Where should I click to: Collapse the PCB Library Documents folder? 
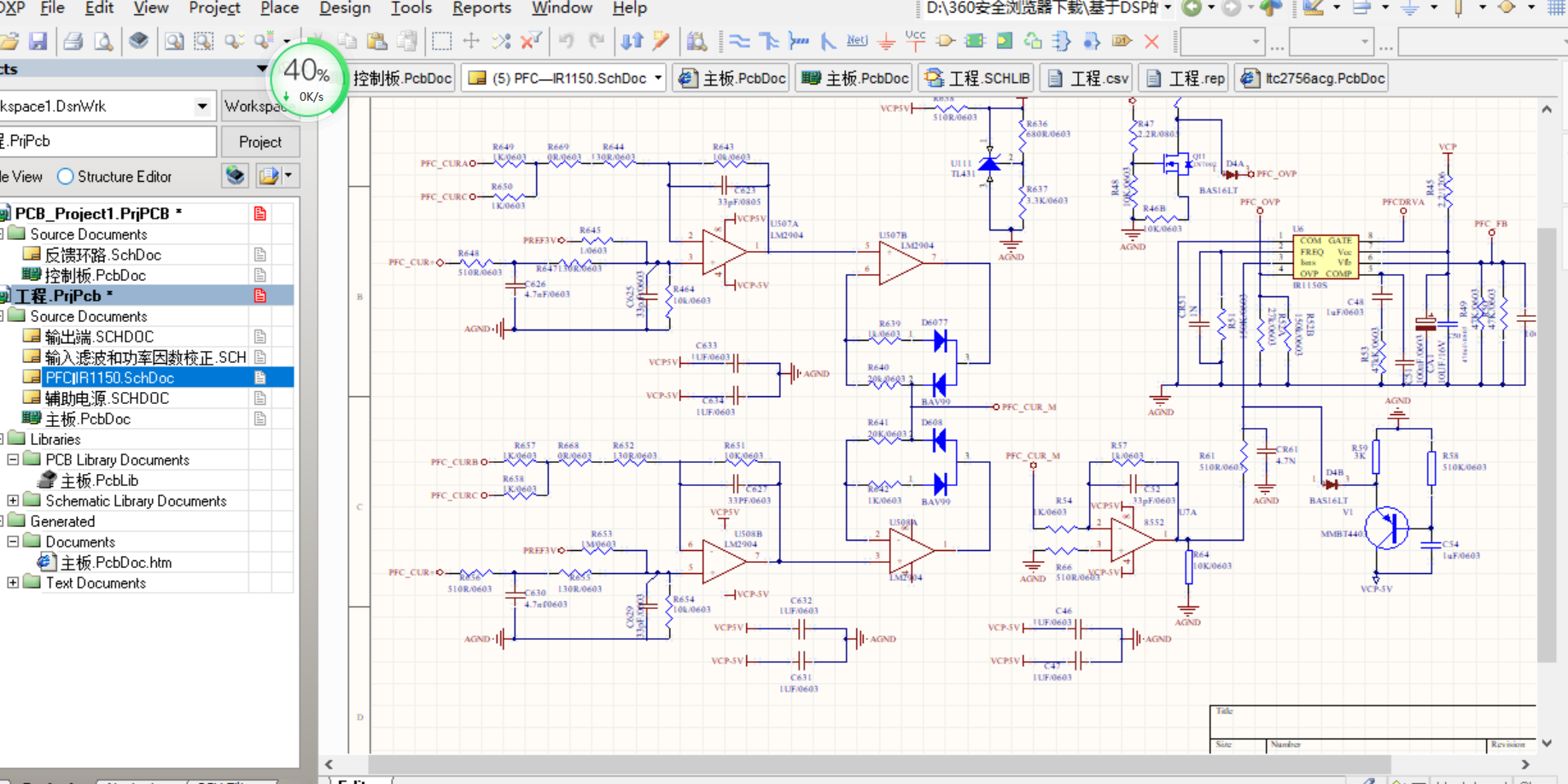[13, 459]
